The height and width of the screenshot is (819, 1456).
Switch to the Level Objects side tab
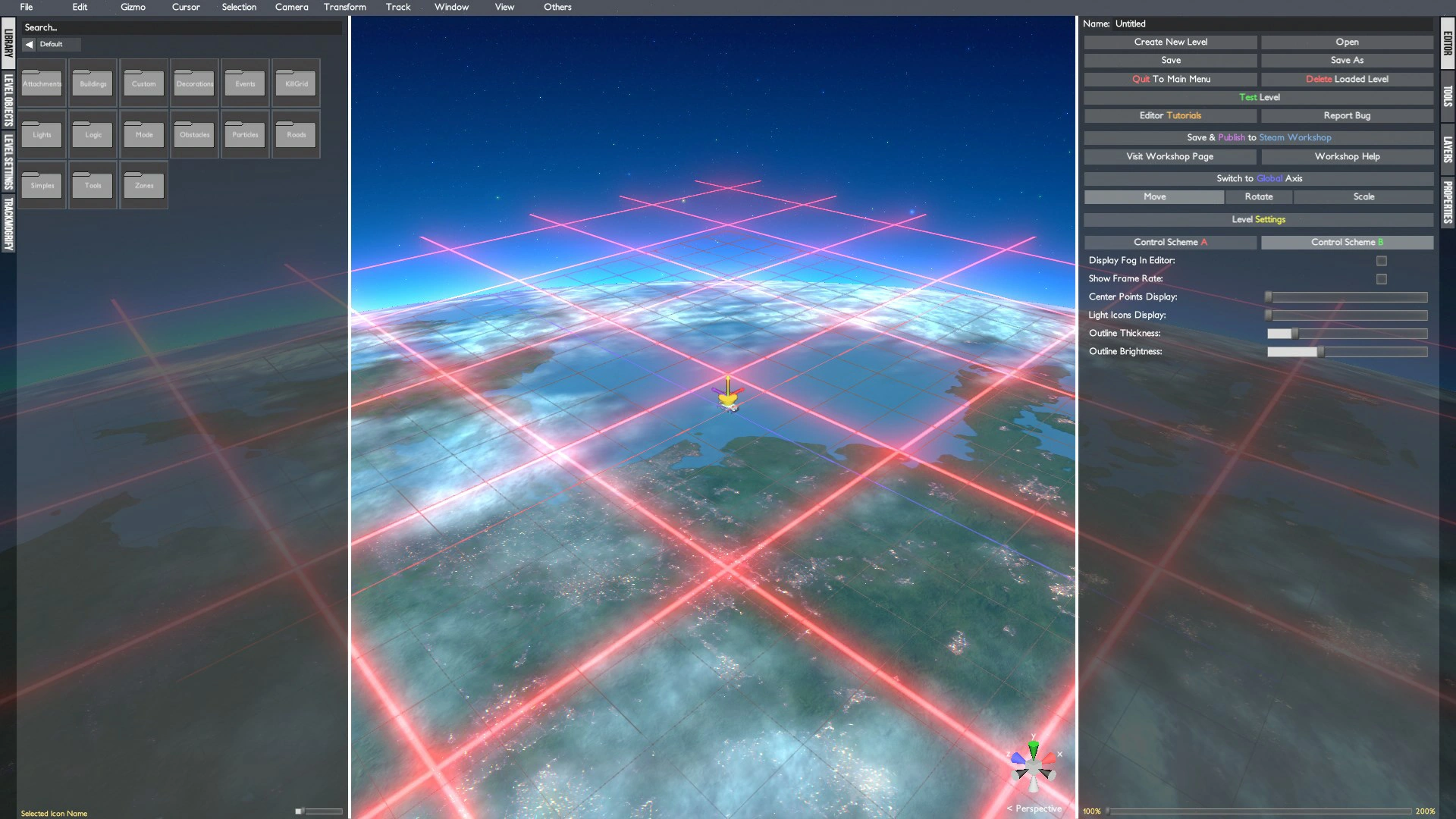tap(8, 99)
